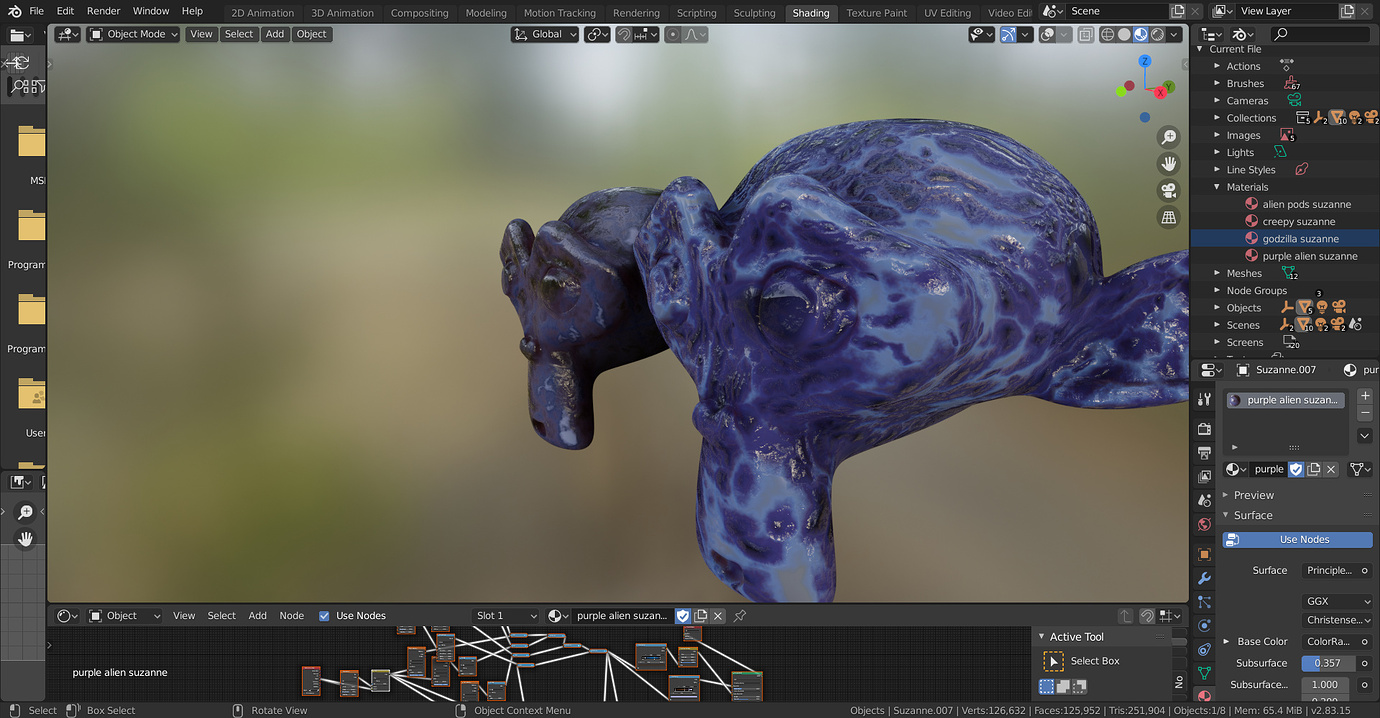Switch to material preview shading
This screenshot has height=718, width=1380.
[x=1141, y=34]
